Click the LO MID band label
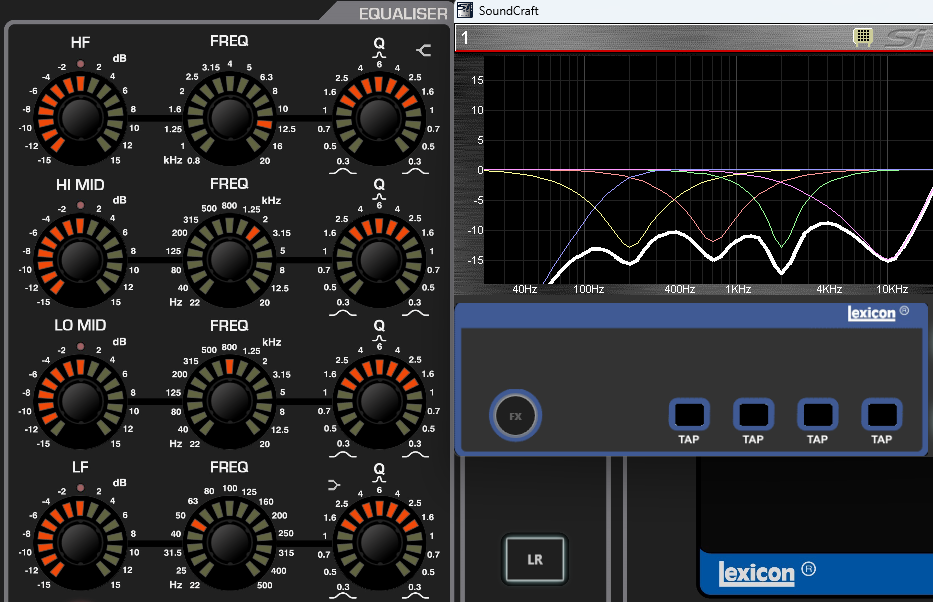Image resolution: width=933 pixels, height=602 pixels. (x=80, y=325)
